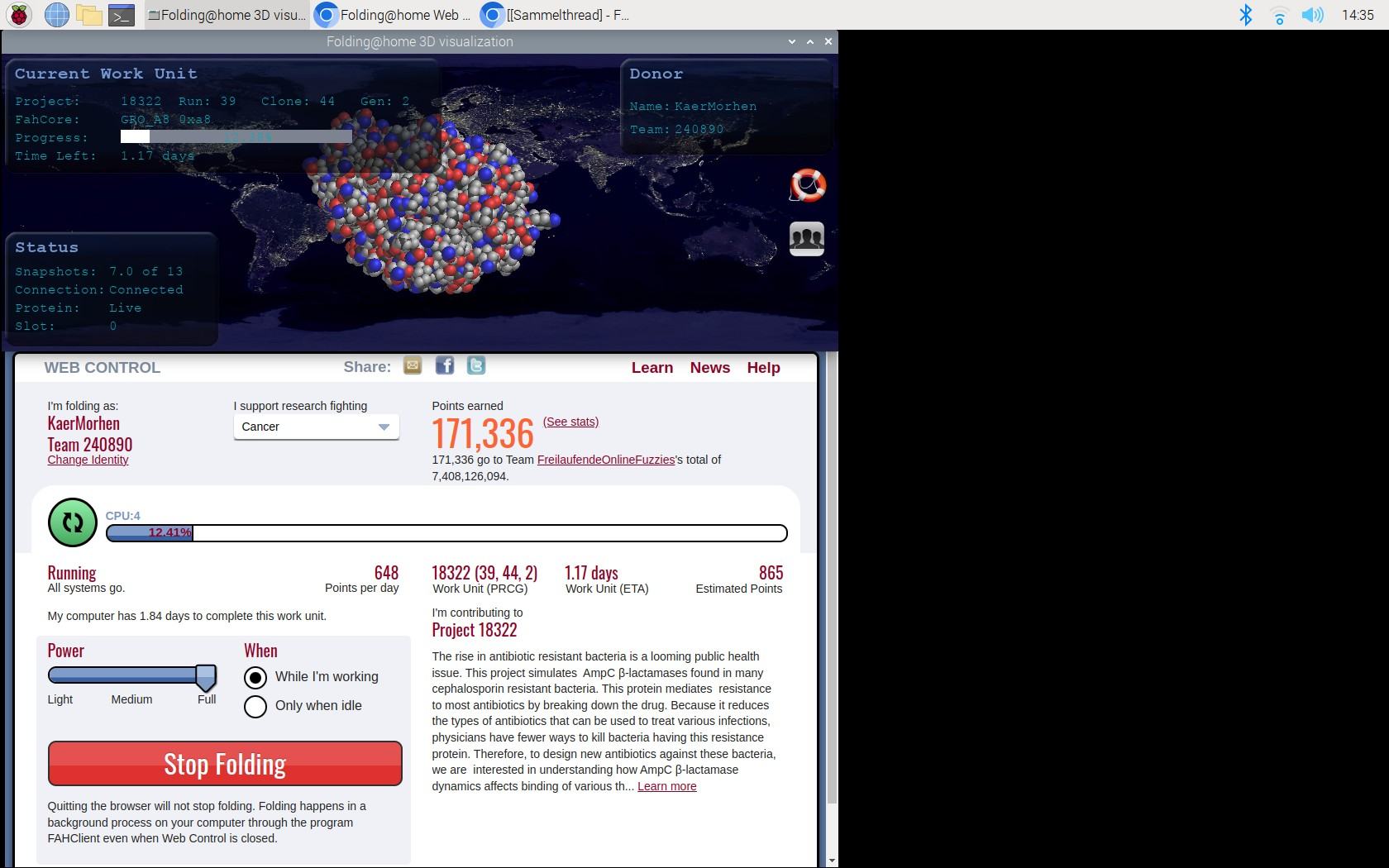
Task: Click the Donor panel title in the viewer
Action: tap(656, 74)
